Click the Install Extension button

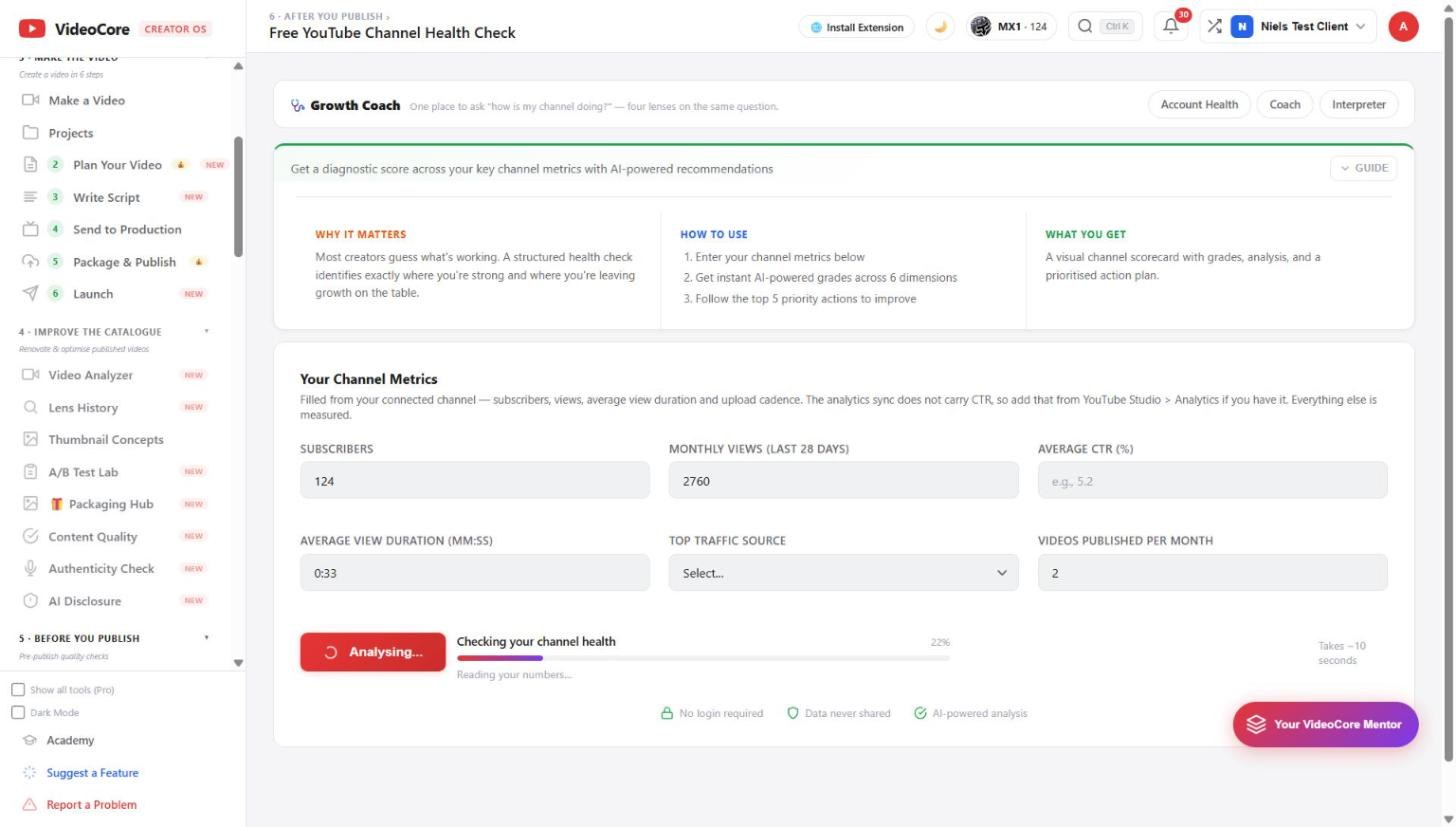pyautogui.click(x=857, y=27)
